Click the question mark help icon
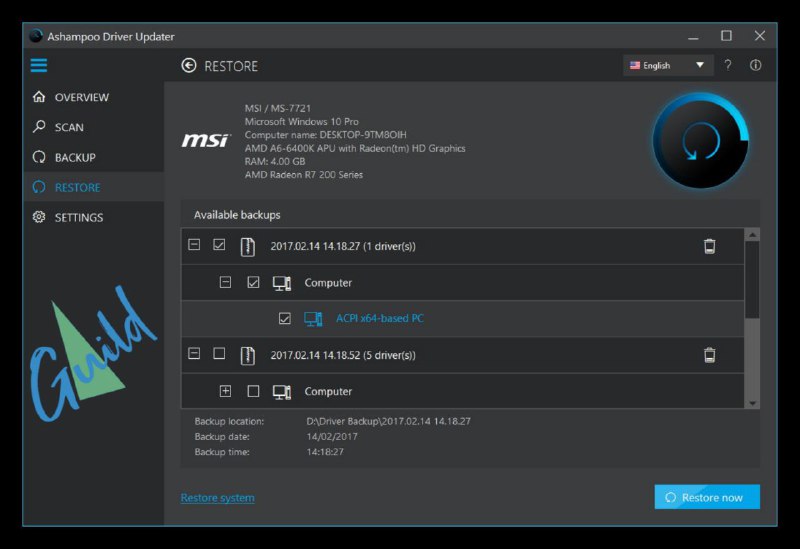This screenshot has height=549, width=800. [728, 65]
